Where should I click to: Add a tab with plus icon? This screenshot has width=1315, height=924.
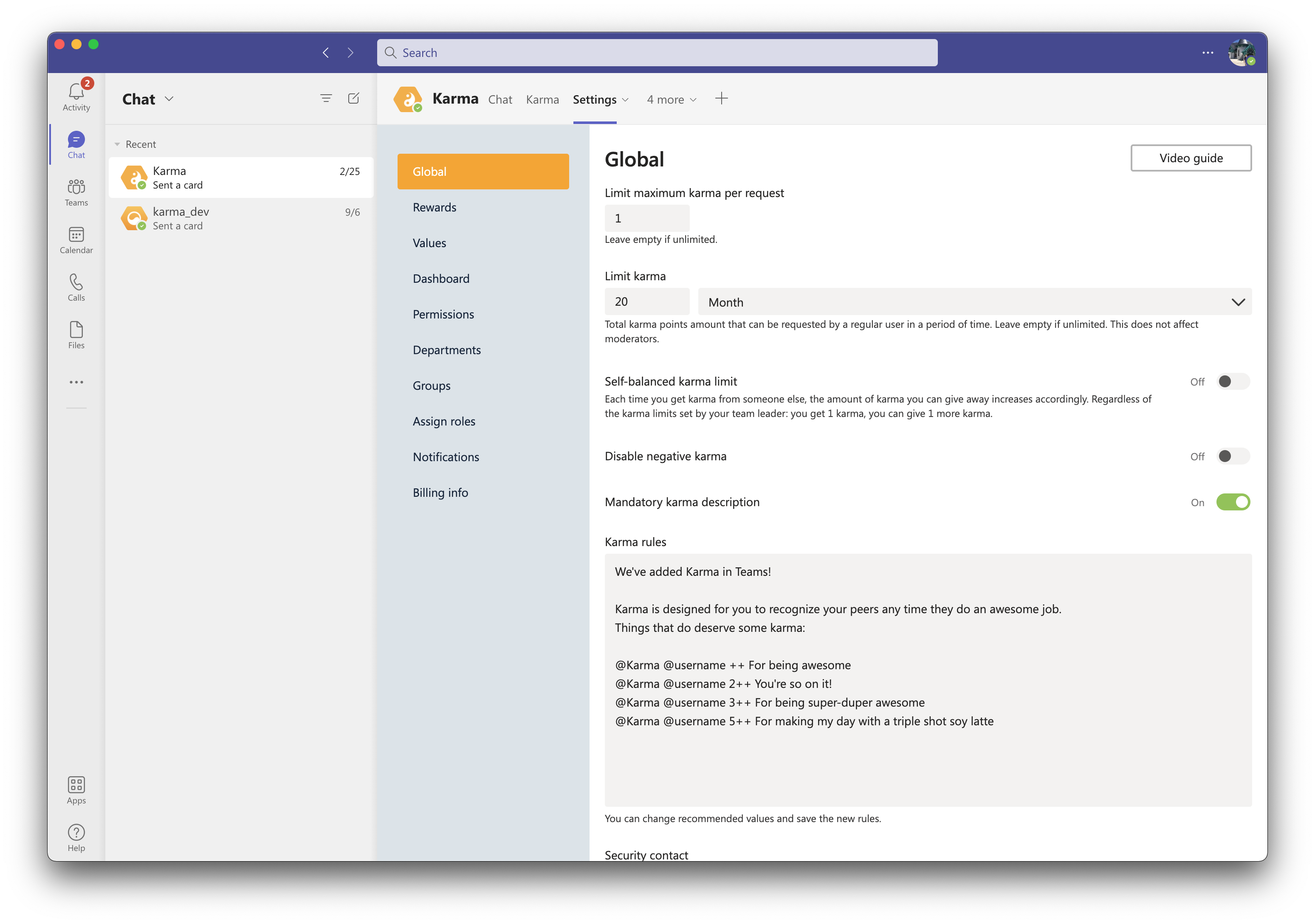click(x=721, y=99)
